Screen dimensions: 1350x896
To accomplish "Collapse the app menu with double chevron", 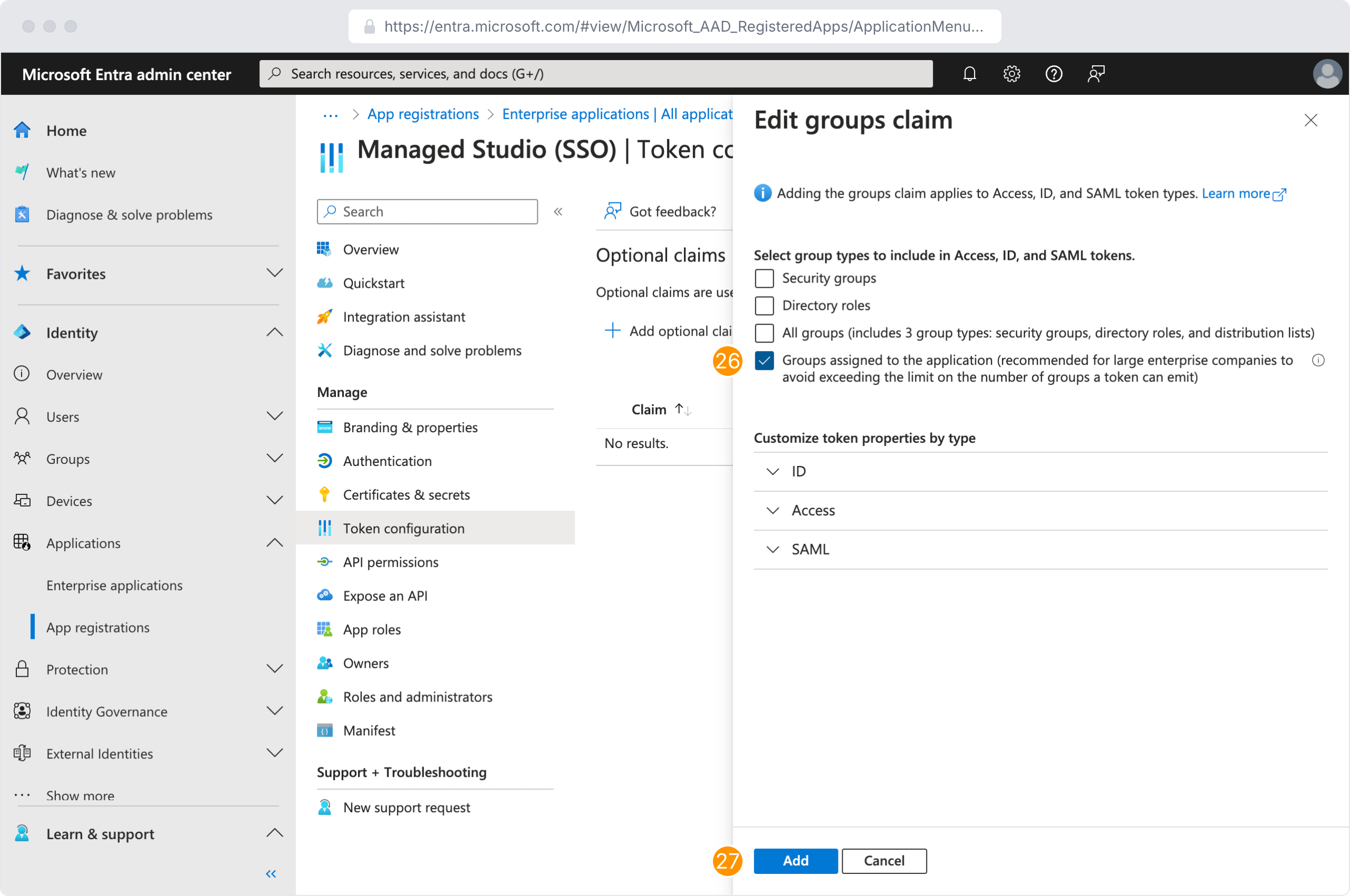I will 558,211.
